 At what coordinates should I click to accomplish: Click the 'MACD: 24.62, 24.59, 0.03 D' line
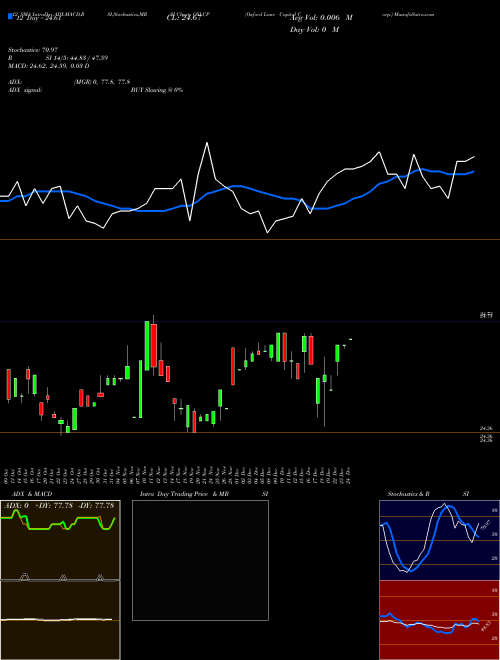48,66
